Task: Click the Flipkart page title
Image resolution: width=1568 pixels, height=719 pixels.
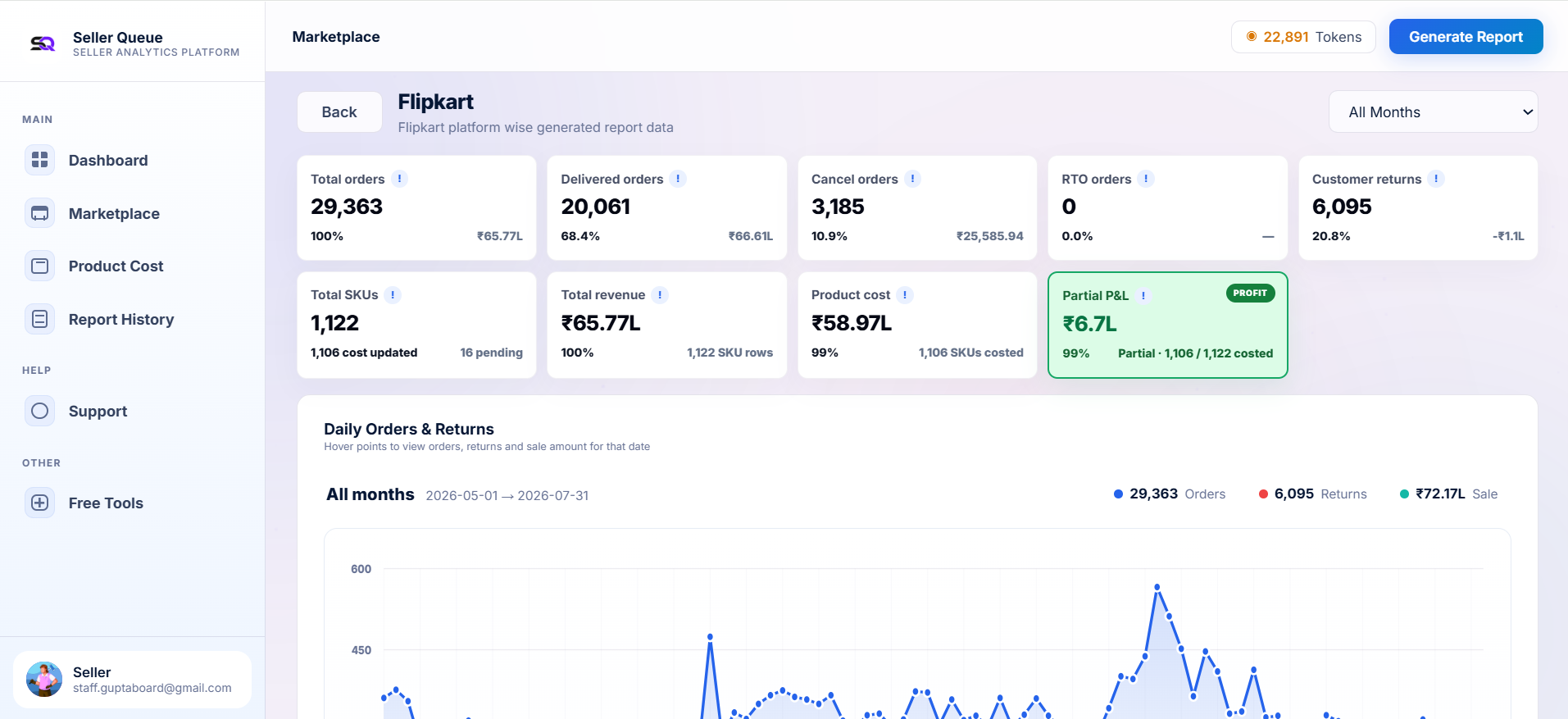Action: 435,102
